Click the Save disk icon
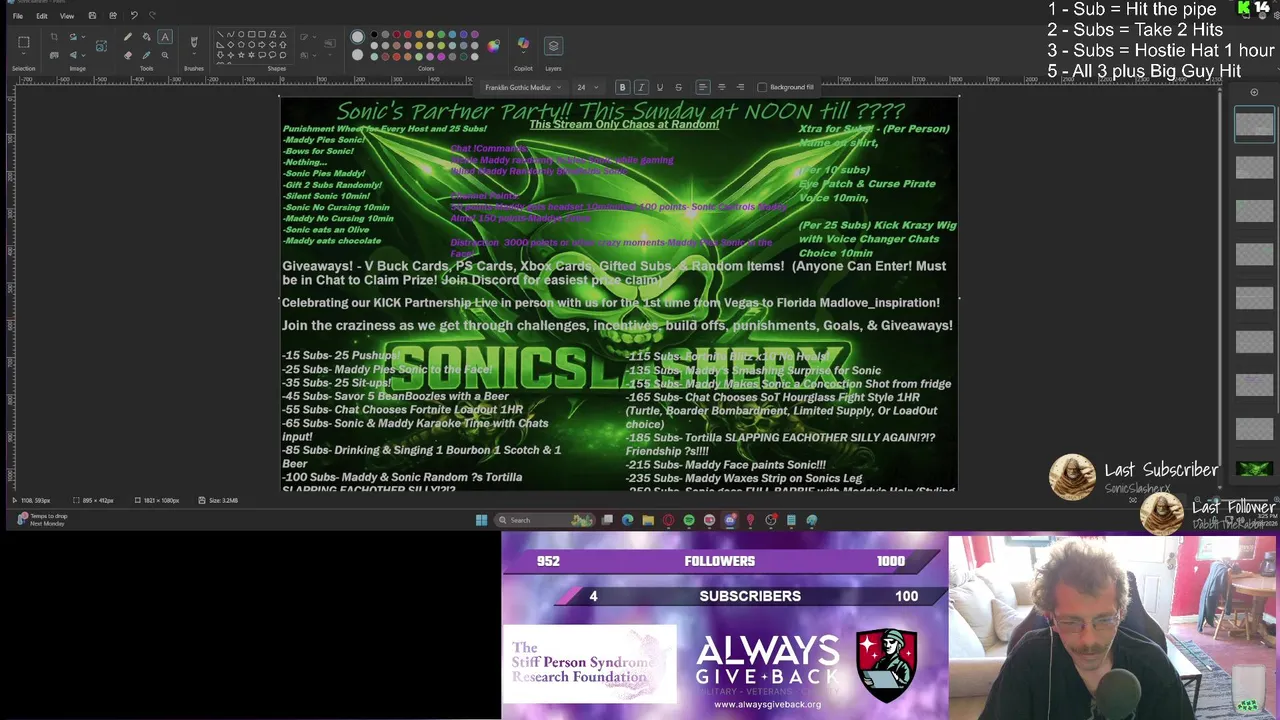1280x720 pixels. (x=92, y=15)
